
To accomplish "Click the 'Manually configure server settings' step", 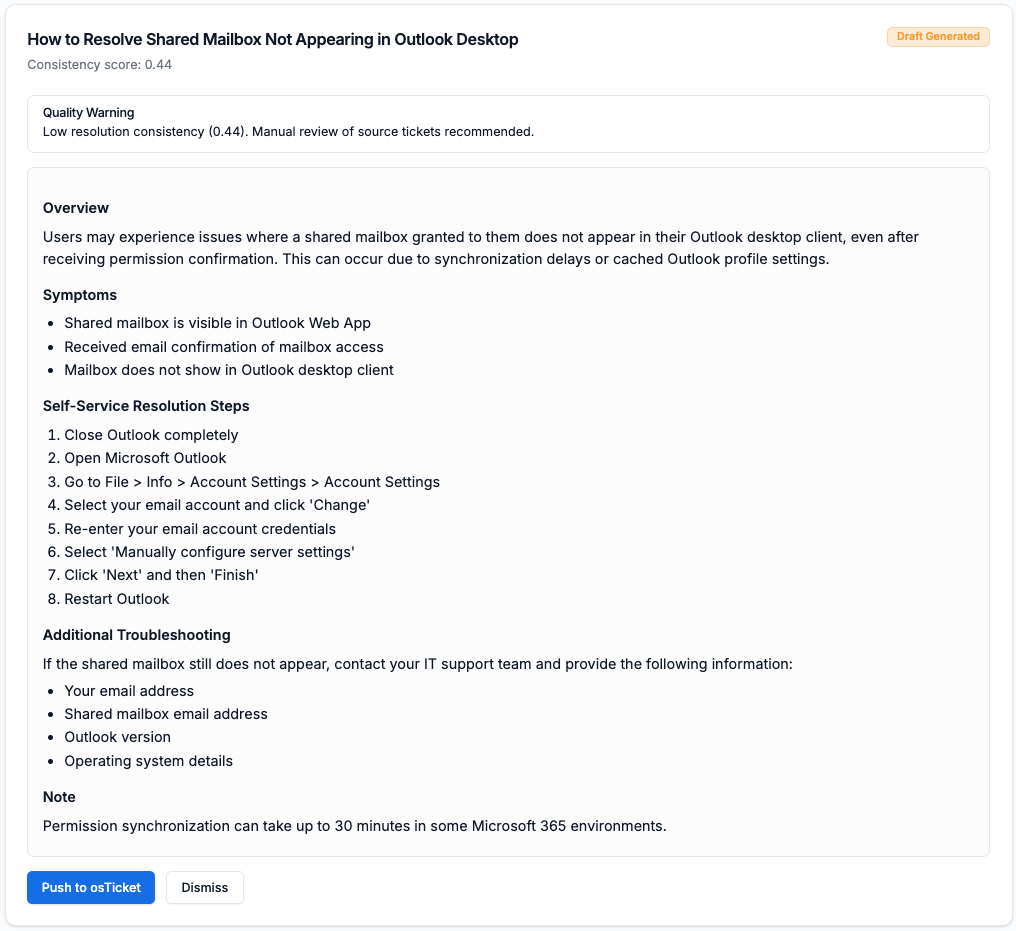I will pos(209,552).
